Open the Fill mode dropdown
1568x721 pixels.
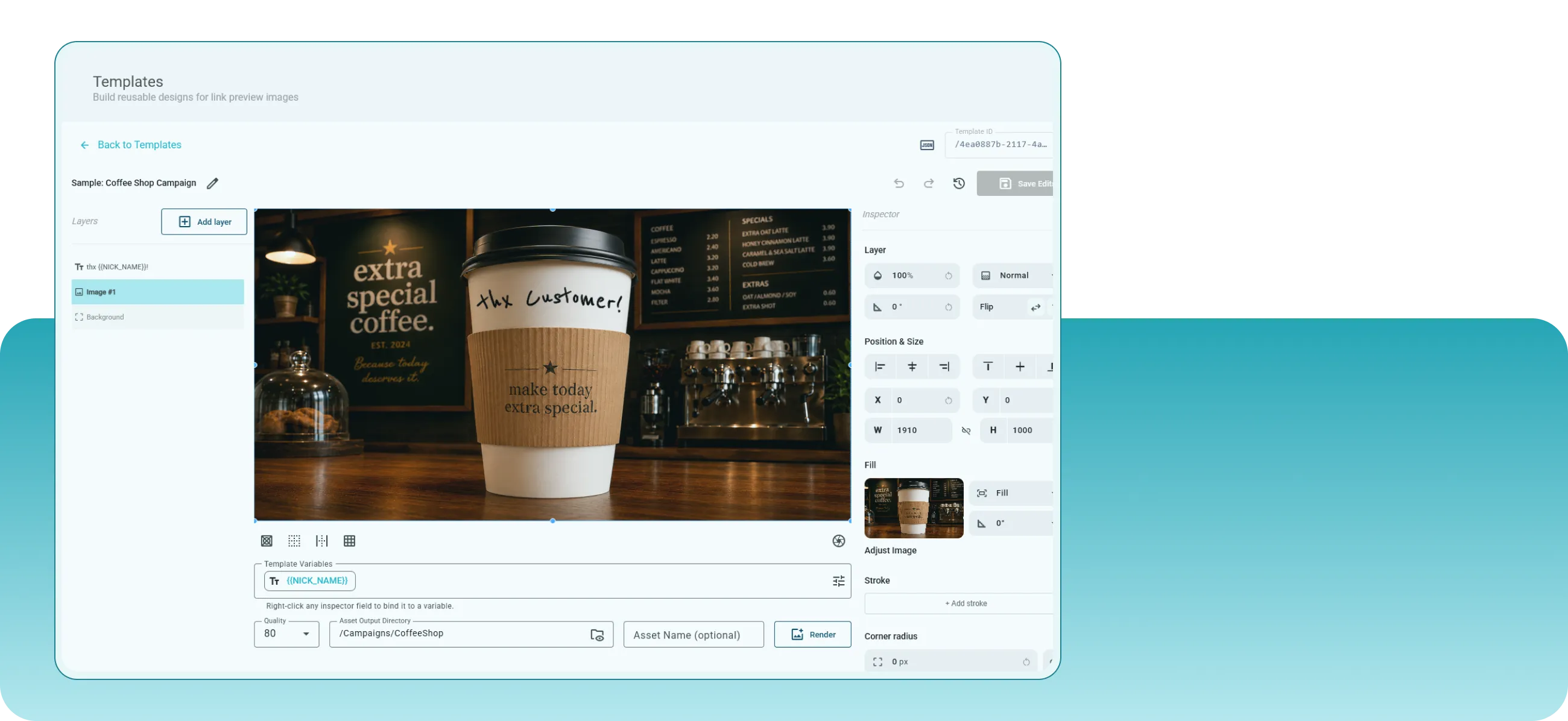pos(1011,494)
